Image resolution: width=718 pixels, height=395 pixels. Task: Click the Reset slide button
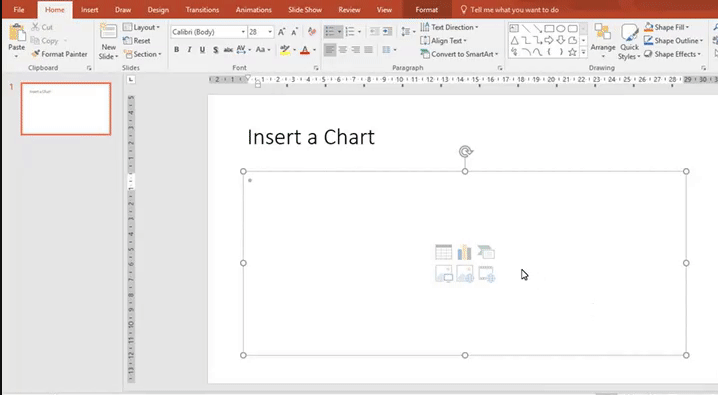pyautogui.click(x=137, y=41)
